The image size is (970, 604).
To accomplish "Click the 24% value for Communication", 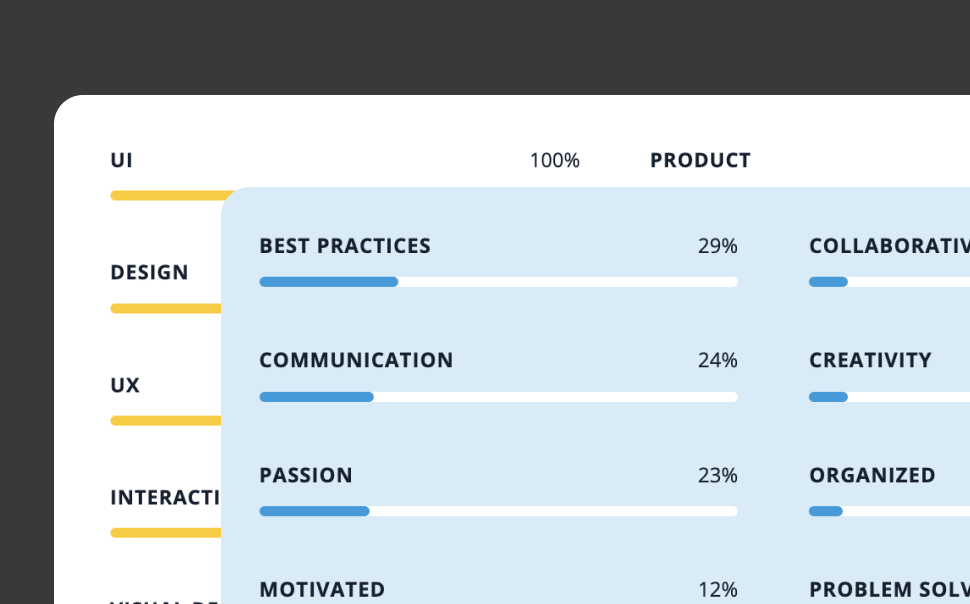I will [x=717, y=360].
